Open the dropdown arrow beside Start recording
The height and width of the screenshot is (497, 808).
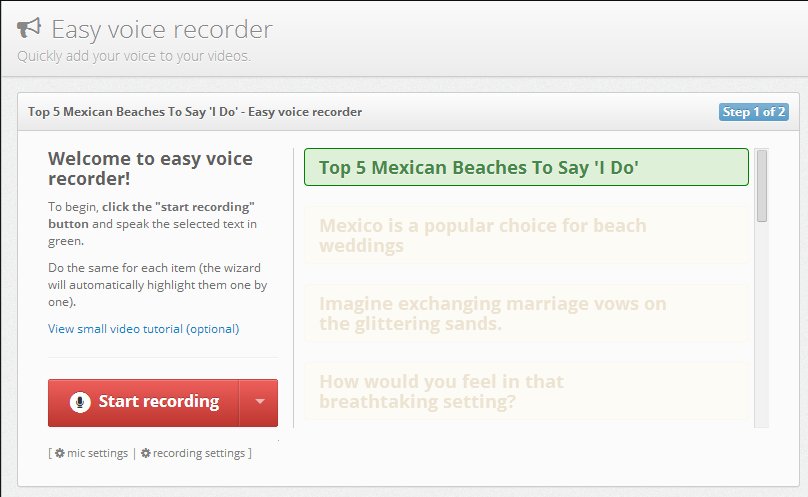pyautogui.click(x=259, y=403)
